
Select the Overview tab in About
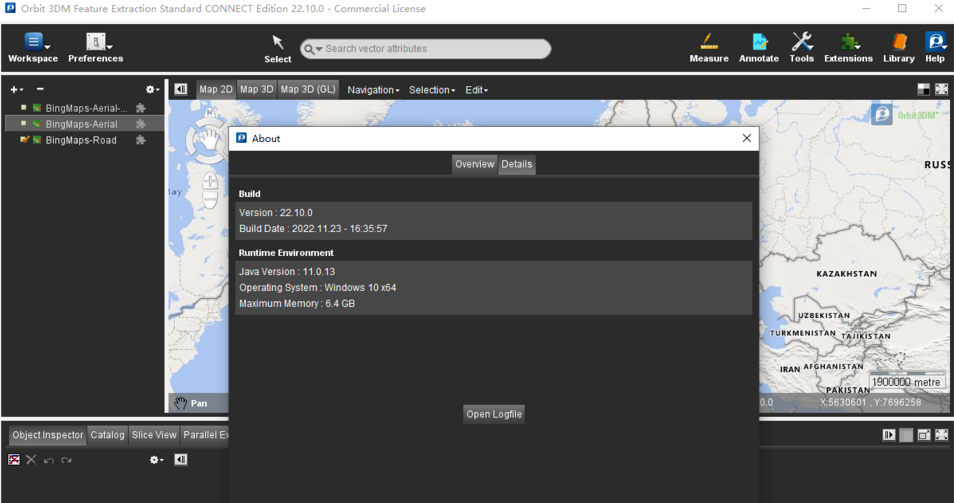click(x=475, y=164)
